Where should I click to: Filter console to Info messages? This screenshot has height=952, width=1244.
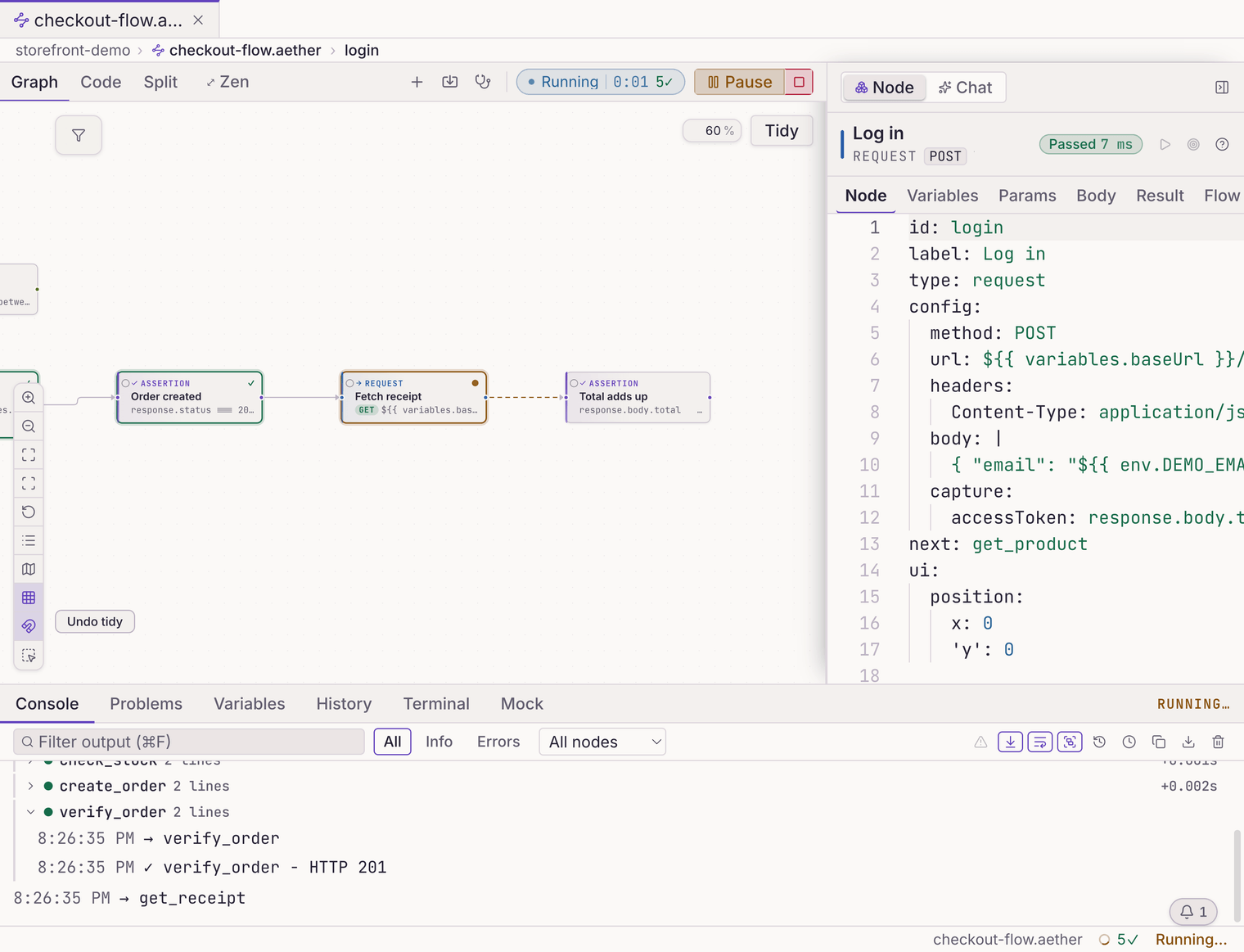click(439, 742)
